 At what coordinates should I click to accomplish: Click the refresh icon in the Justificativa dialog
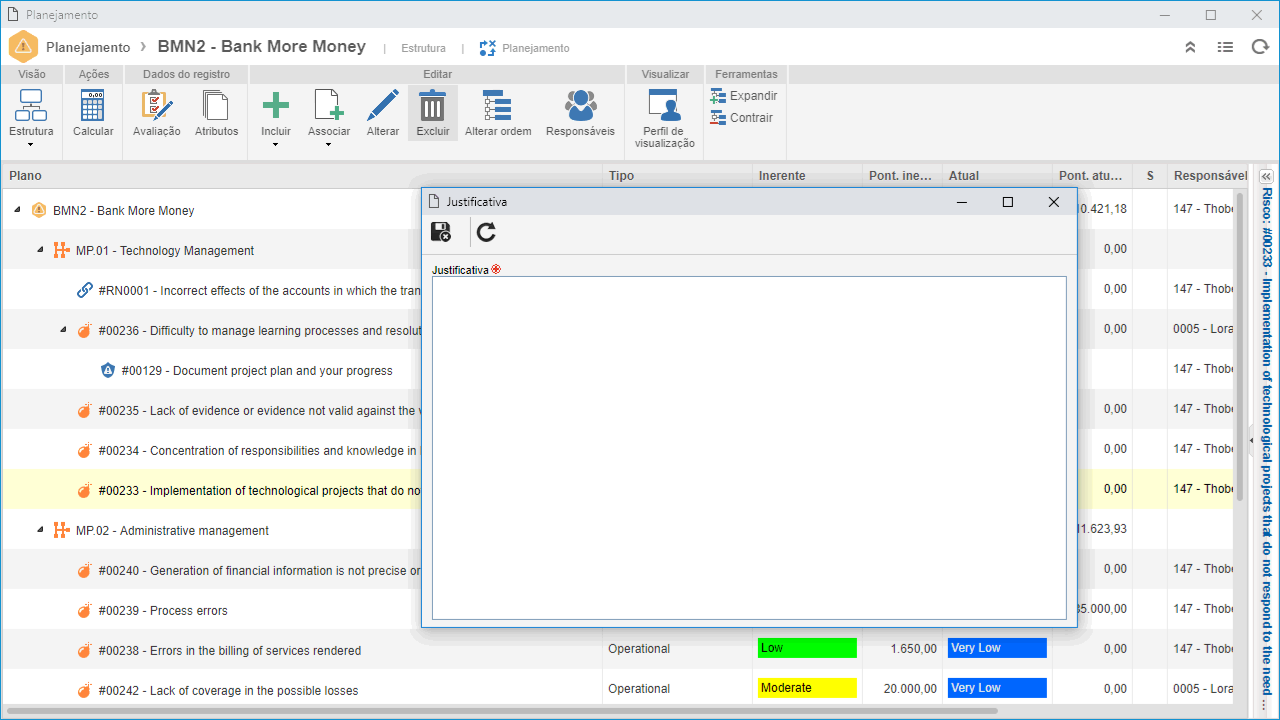point(486,232)
